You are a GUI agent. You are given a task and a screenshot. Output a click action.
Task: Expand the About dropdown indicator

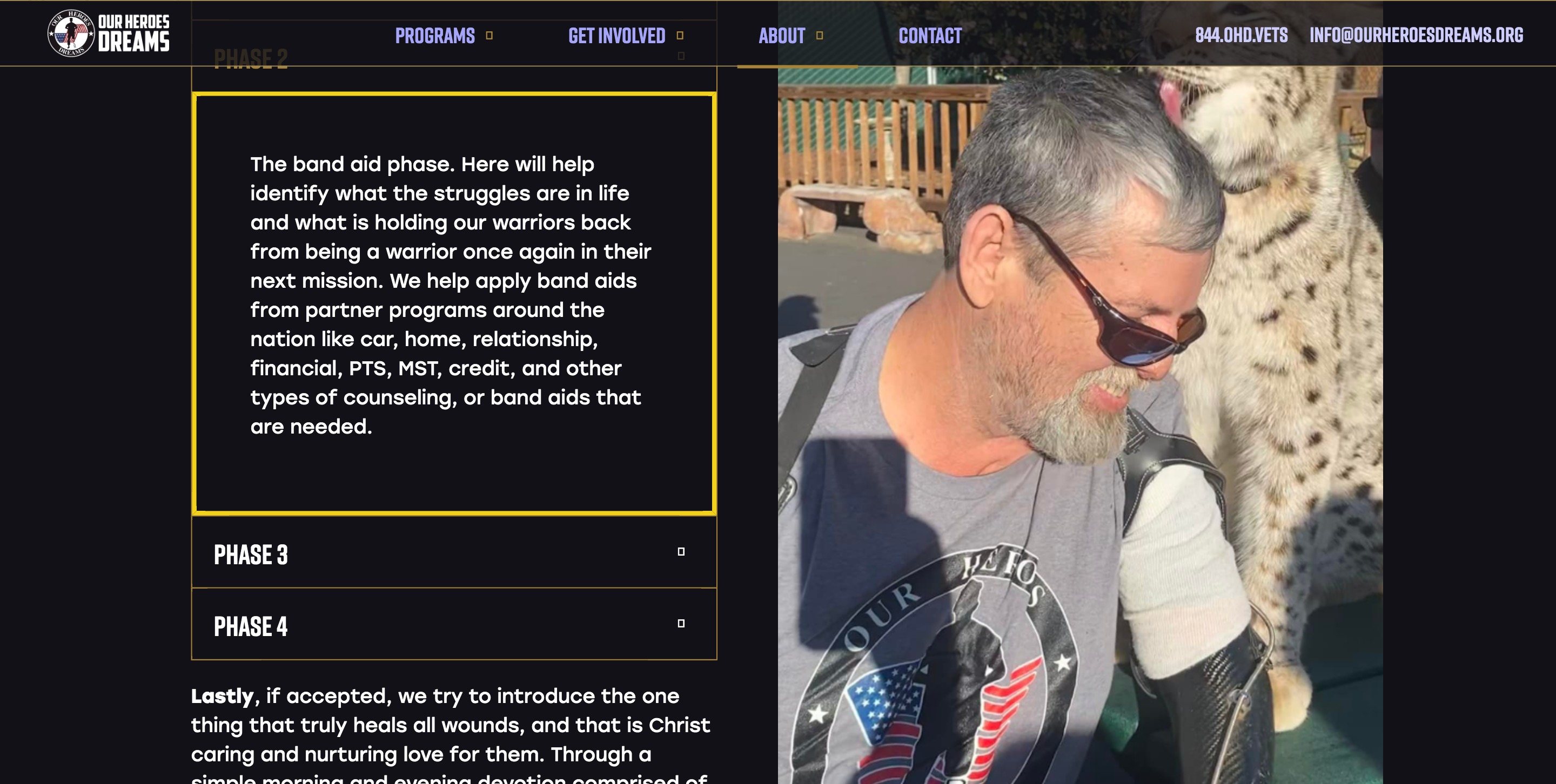820,36
